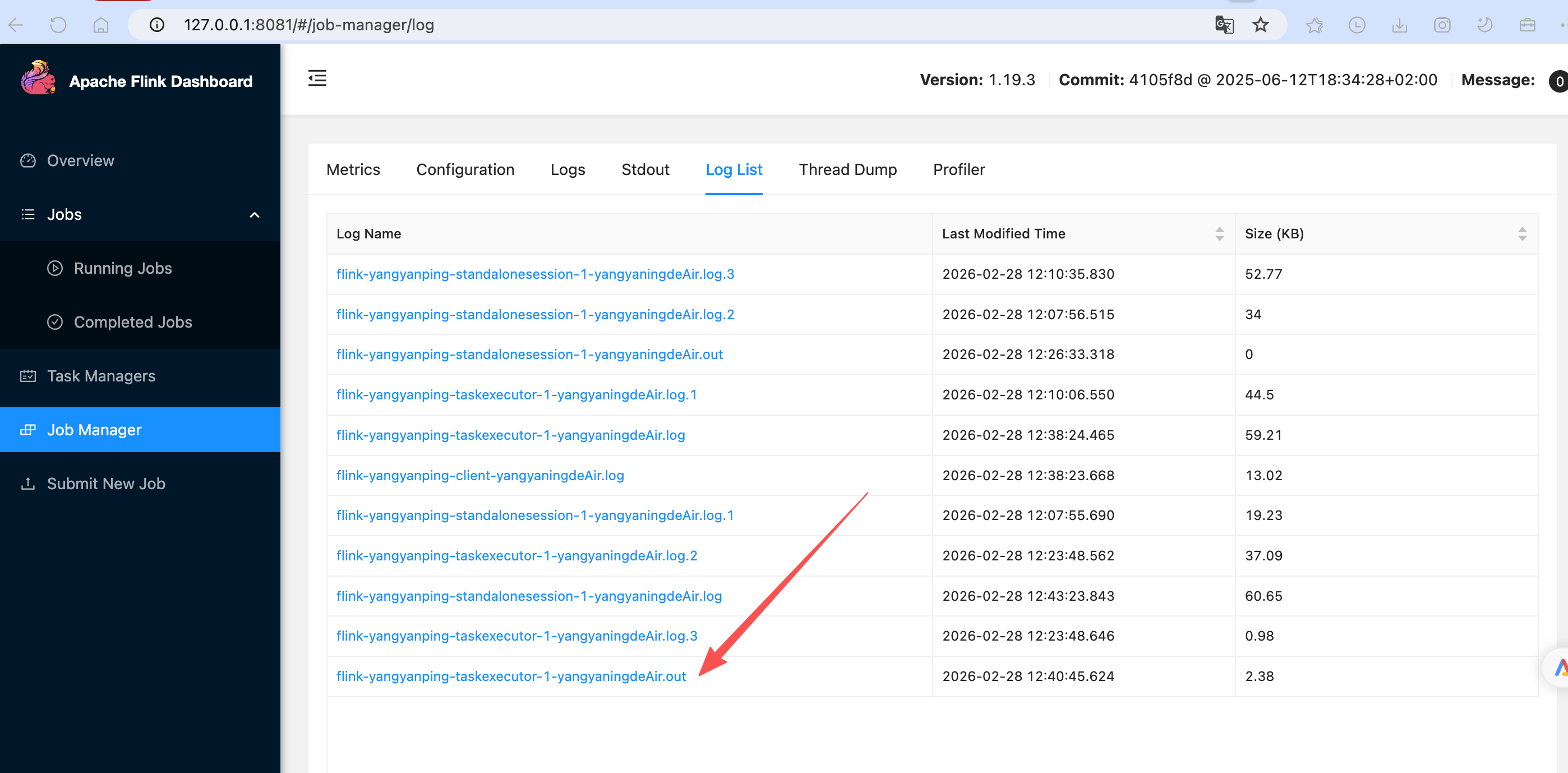This screenshot has width=1568, height=773.
Task: Open flink-yangyanping-taskexecutor-1-yangyaningdeAir.out log
Action: coord(511,676)
